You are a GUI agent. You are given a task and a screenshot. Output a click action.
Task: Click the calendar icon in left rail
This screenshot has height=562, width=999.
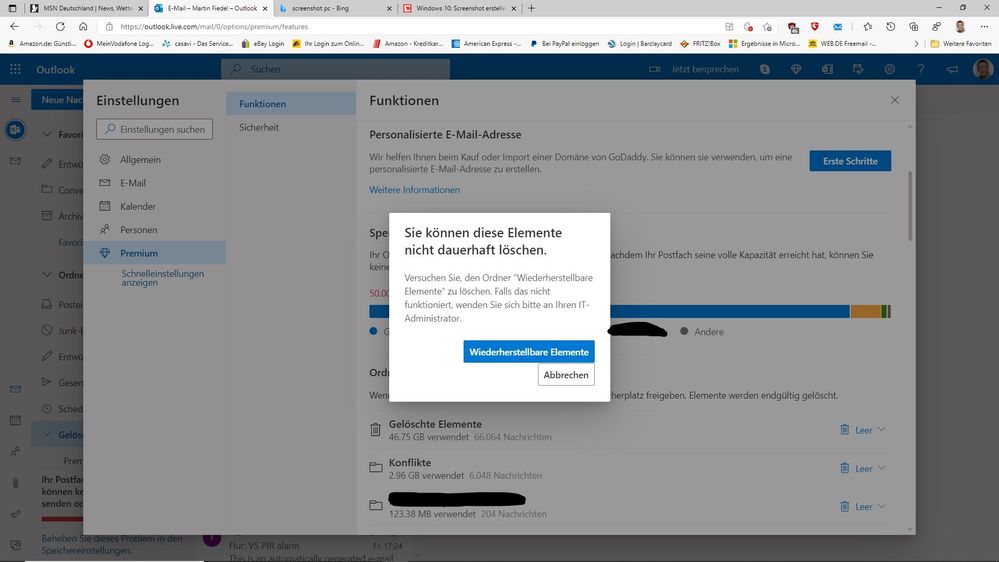tap(15, 420)
